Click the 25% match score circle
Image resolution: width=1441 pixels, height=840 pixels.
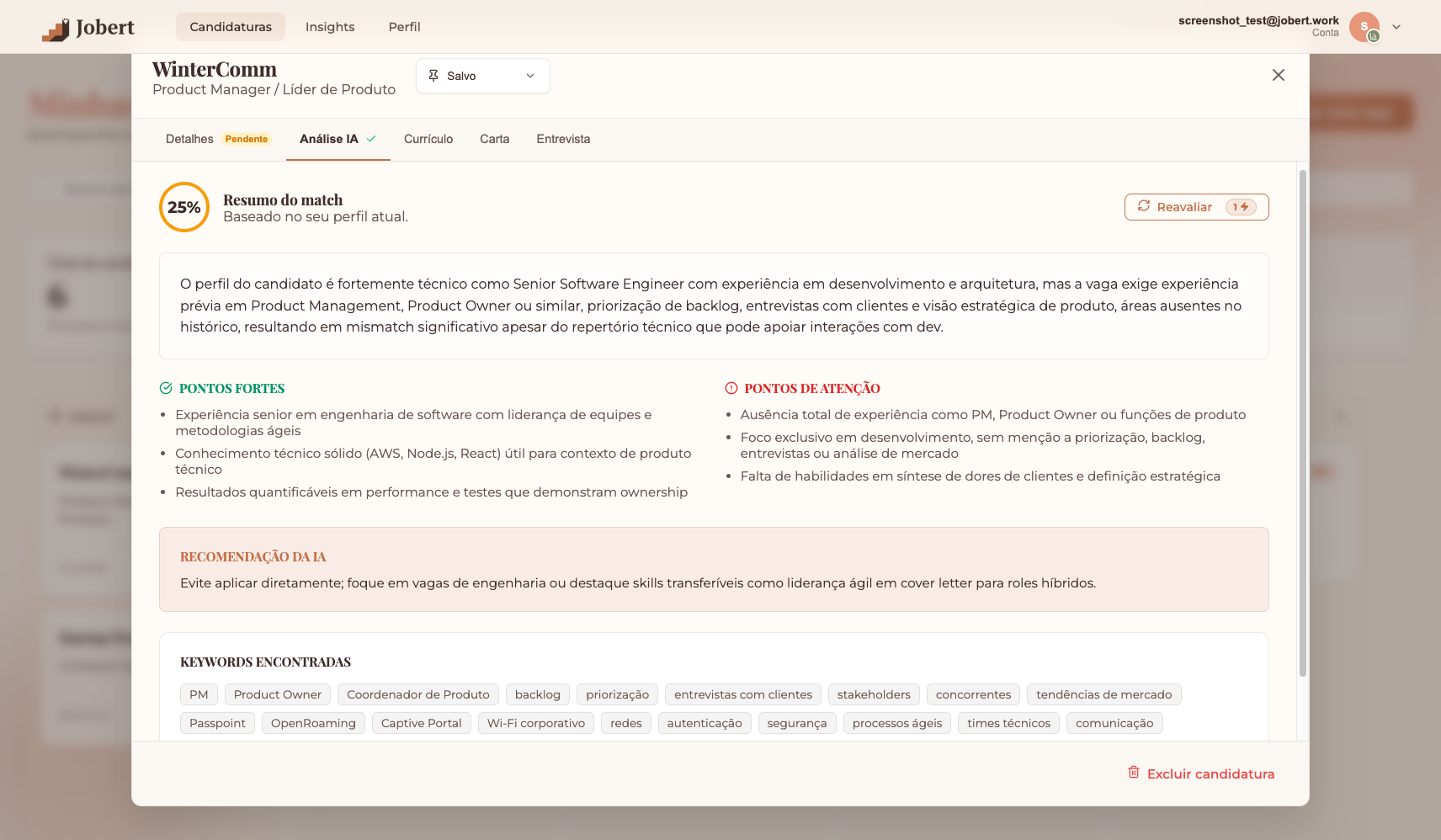(184, 207)
